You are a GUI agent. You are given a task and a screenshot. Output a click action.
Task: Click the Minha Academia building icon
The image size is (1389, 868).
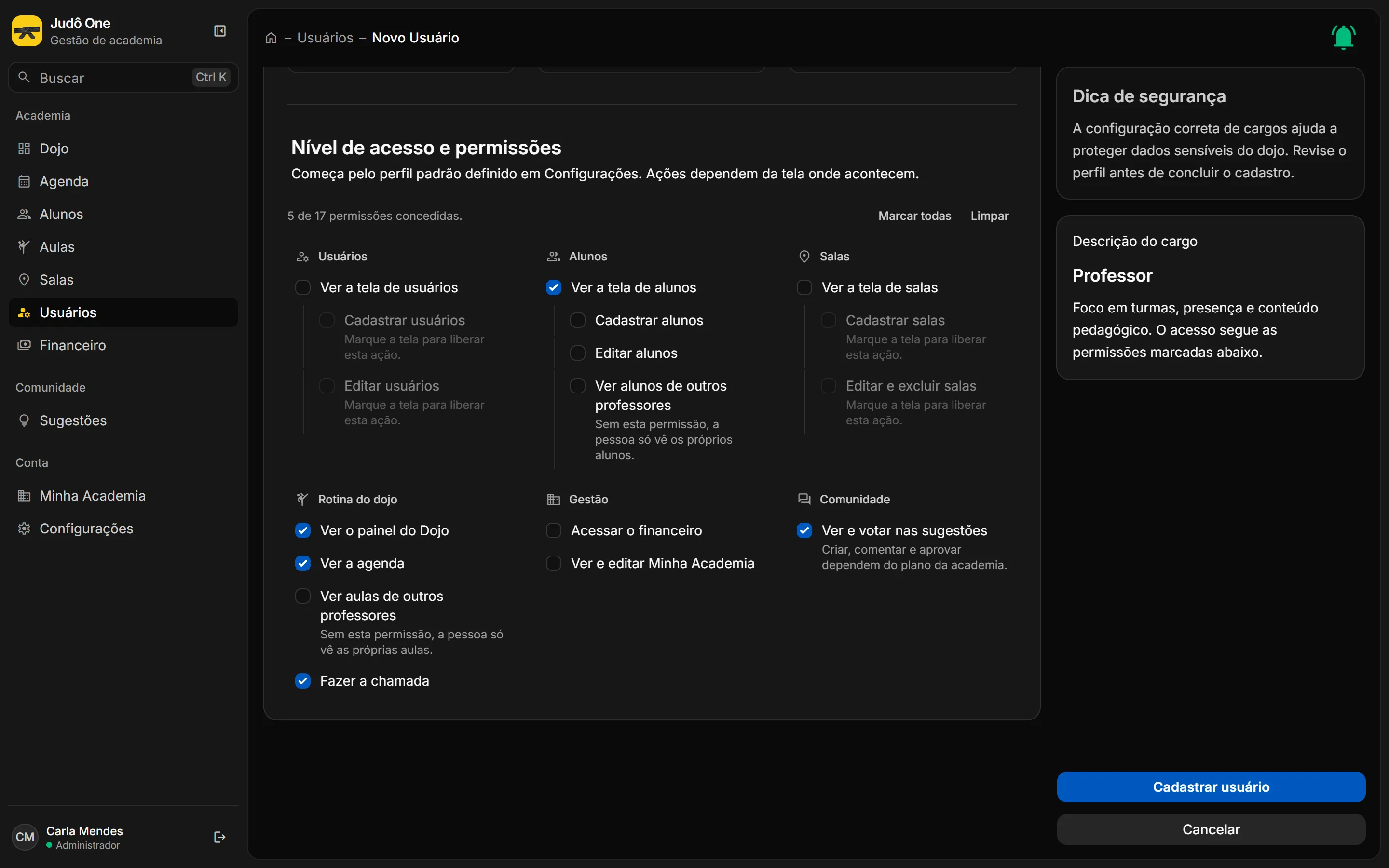pyautogui.click(x=24, y=495)
